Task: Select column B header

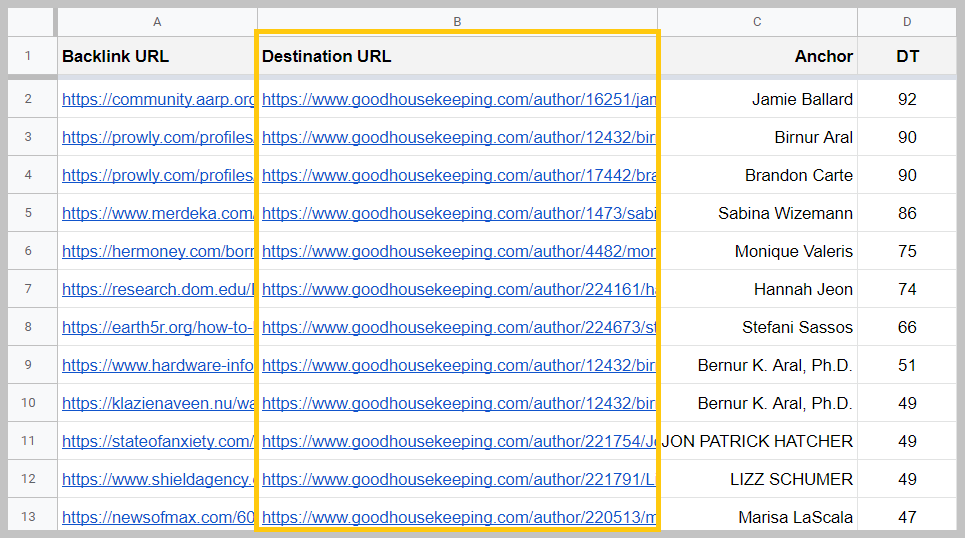Action: click(457, 22)
